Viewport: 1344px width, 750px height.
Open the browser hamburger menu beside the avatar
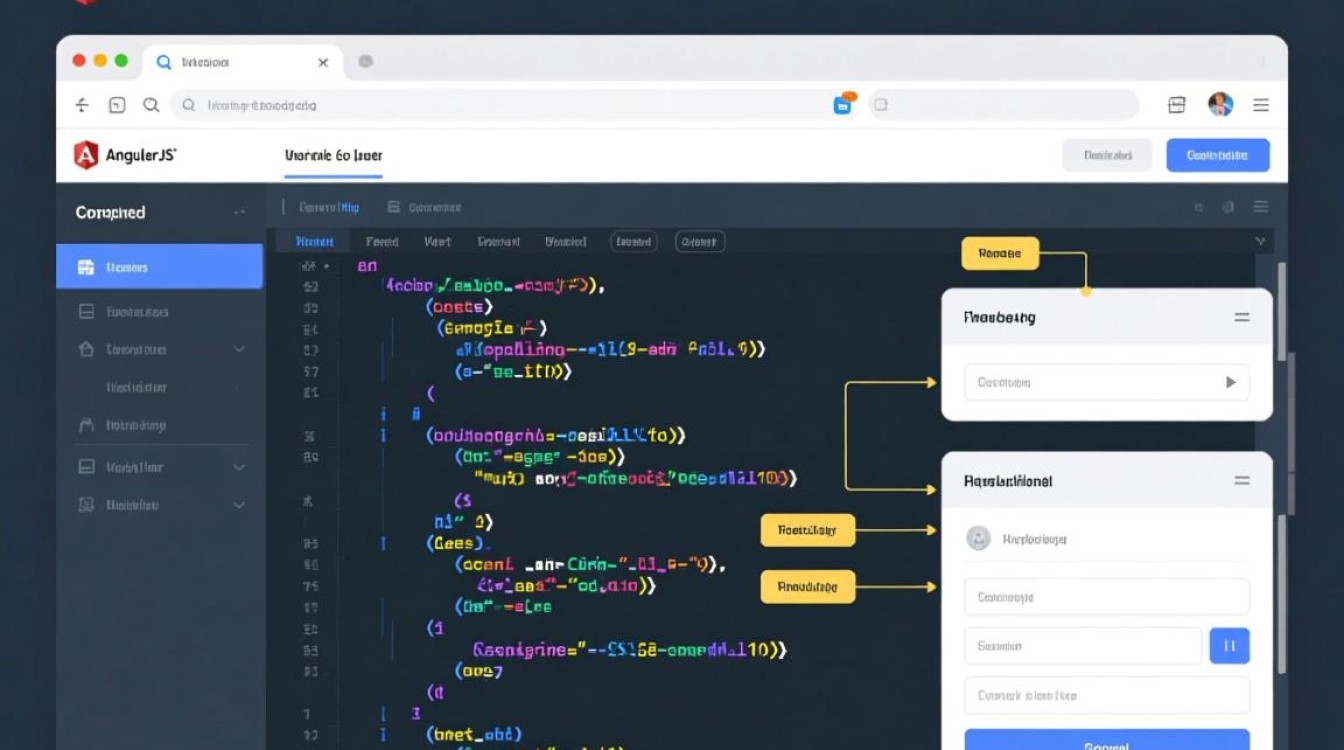[1261, 105]
